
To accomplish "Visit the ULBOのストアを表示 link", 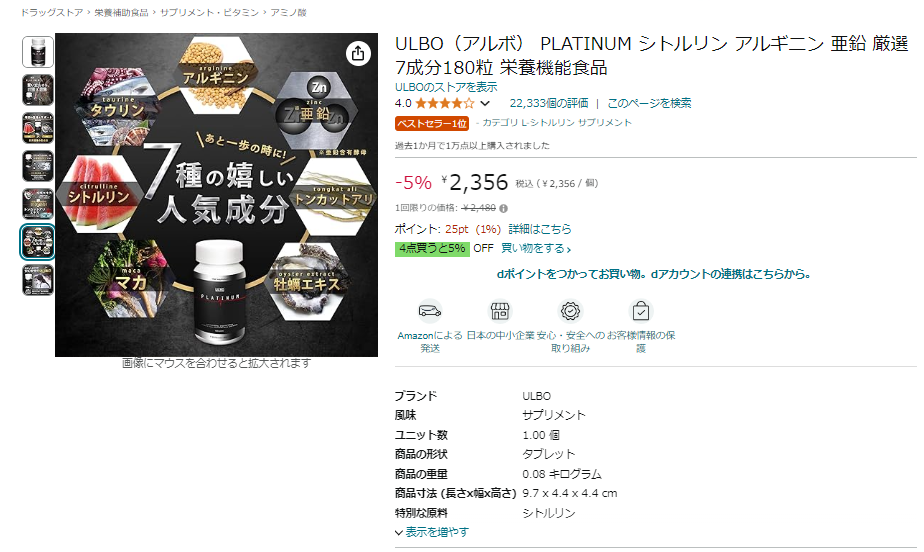I will pyautogui.click(x=446, y=87).
